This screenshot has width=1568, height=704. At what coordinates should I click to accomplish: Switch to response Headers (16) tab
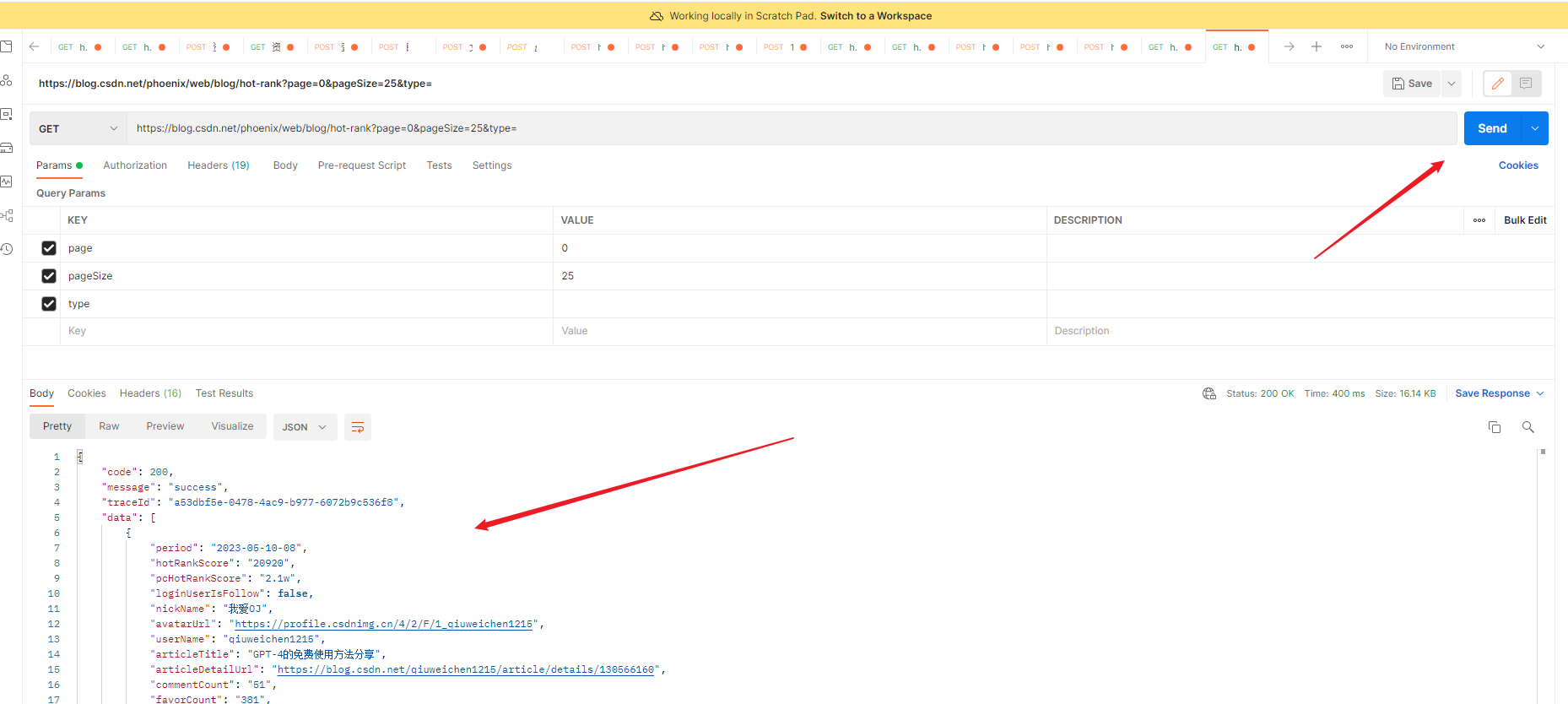click(x=150, y=393)
